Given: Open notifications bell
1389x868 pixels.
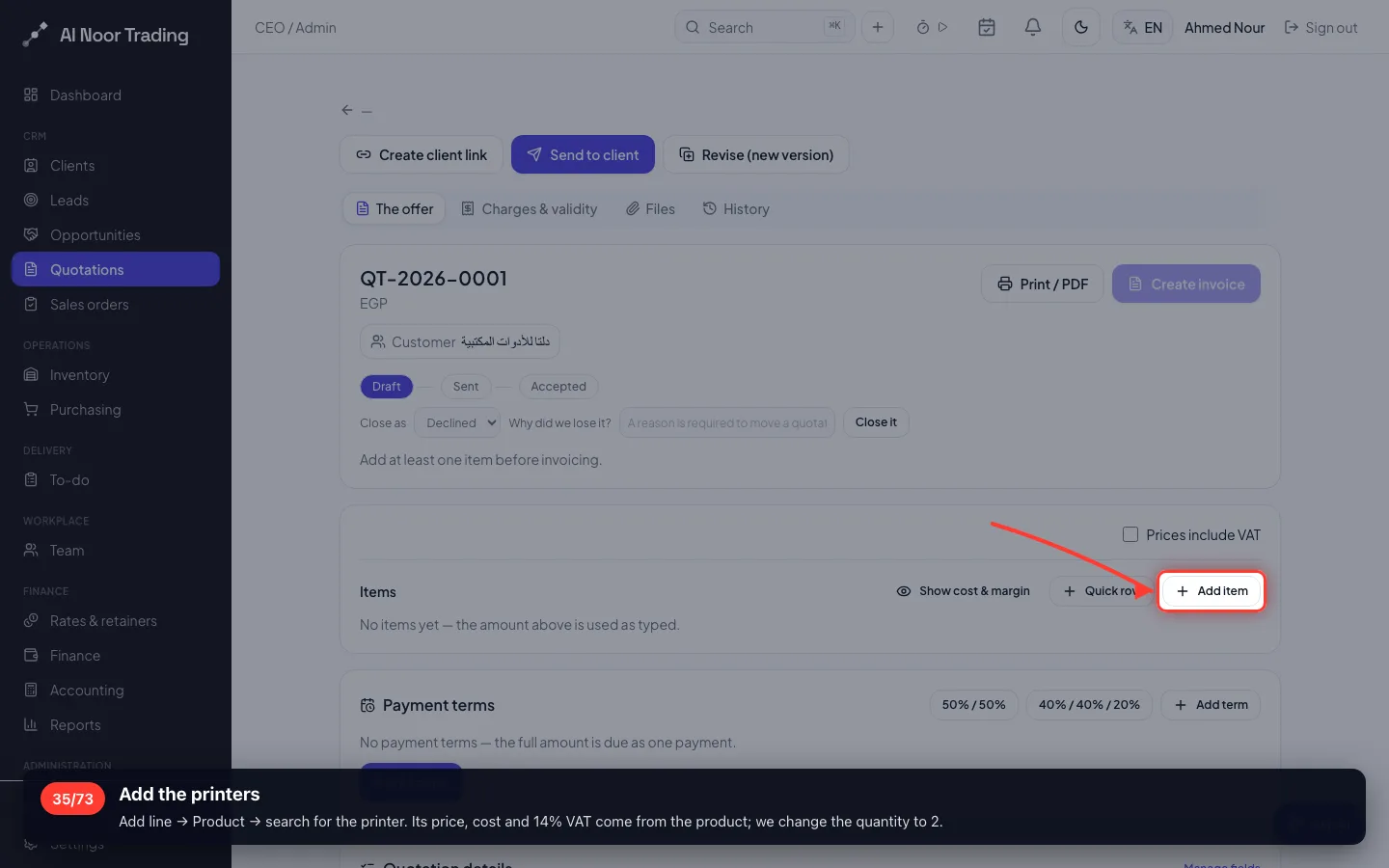Looking at the screenshot, I should point(1033,27).
